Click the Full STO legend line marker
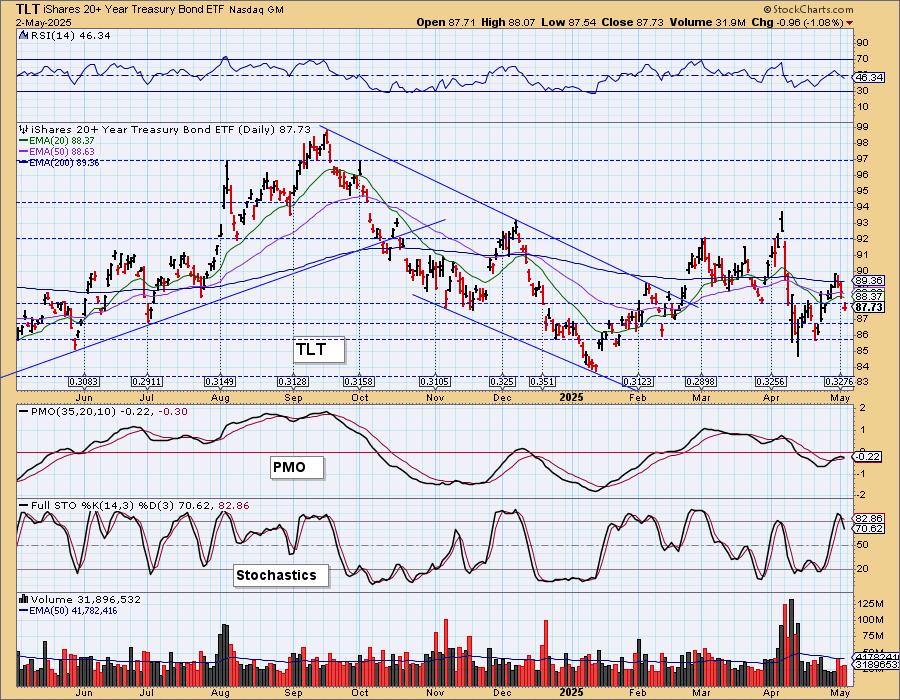 [x=24, y=505]
